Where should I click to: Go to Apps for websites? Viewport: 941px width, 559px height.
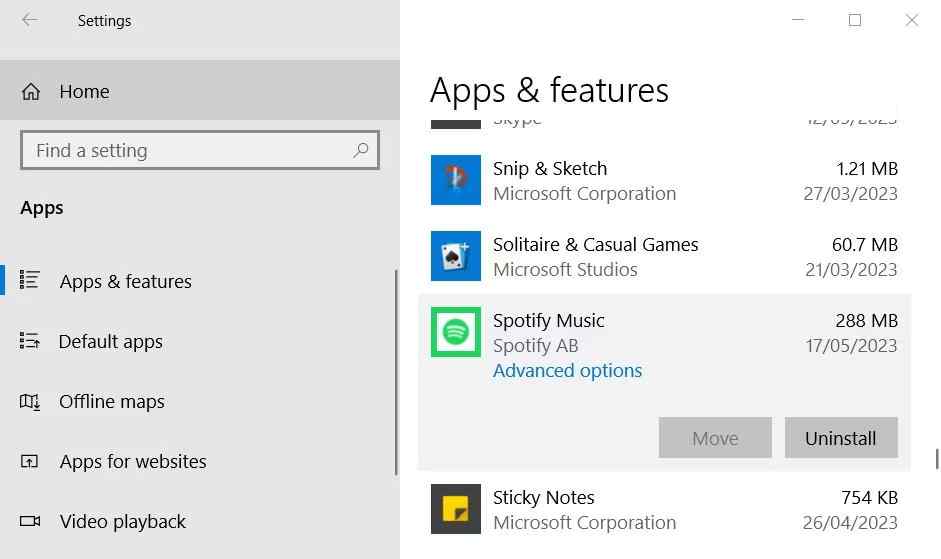(132, 462)
